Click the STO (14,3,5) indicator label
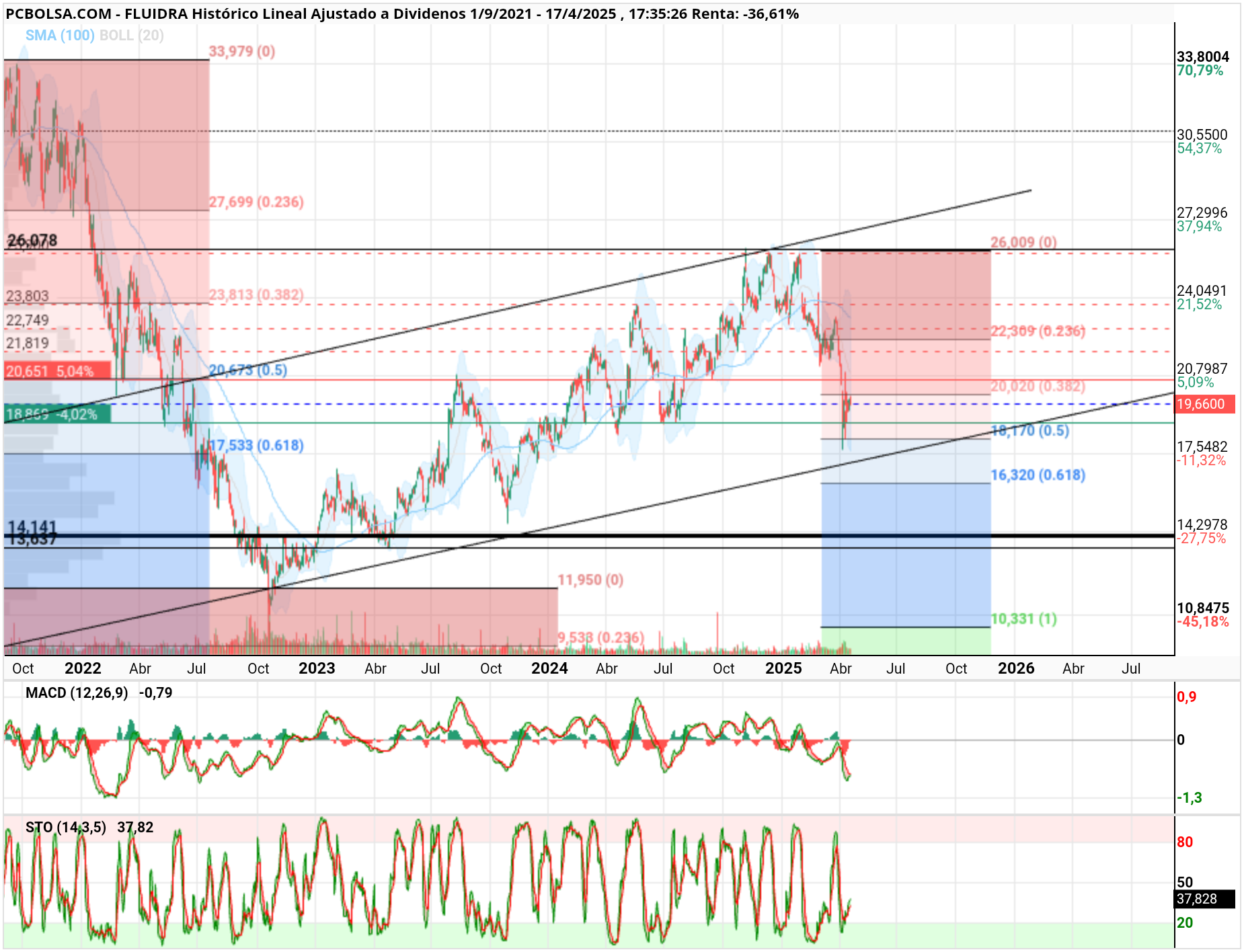 click(x=66, y=827)
